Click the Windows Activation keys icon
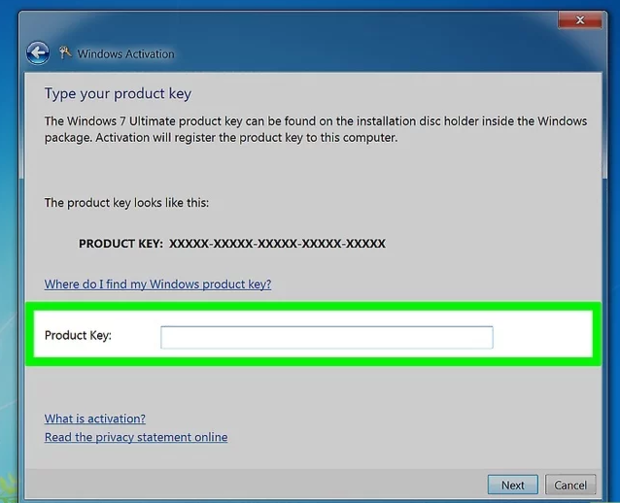Image resolution: width=620 pixels, height=503 pixels. pyautogui.click(x=65, y=53)
